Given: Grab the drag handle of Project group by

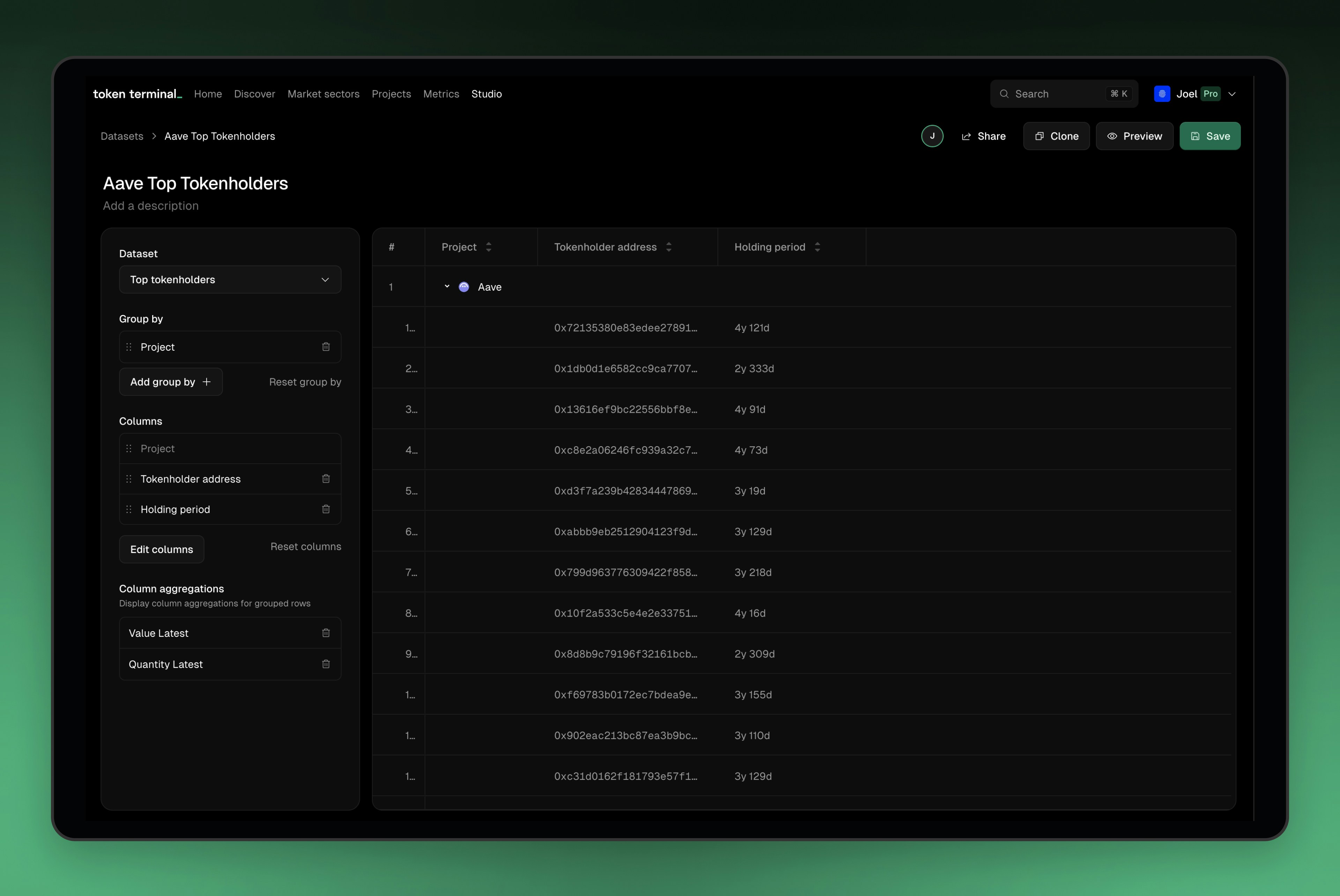Looking at the screenshot, I should point(128,347).
